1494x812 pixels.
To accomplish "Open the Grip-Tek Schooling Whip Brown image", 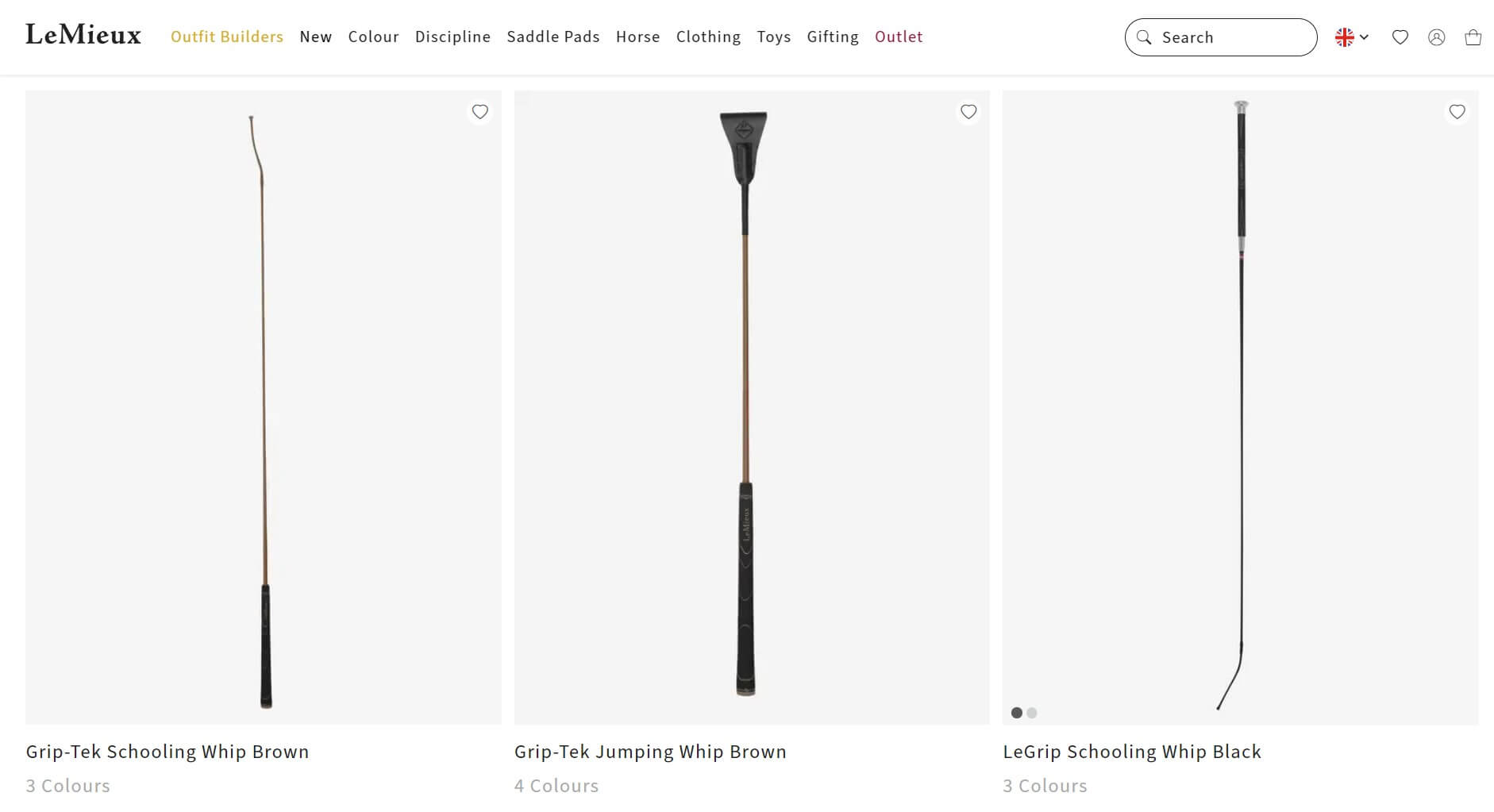I will click(x=264, y=406).
